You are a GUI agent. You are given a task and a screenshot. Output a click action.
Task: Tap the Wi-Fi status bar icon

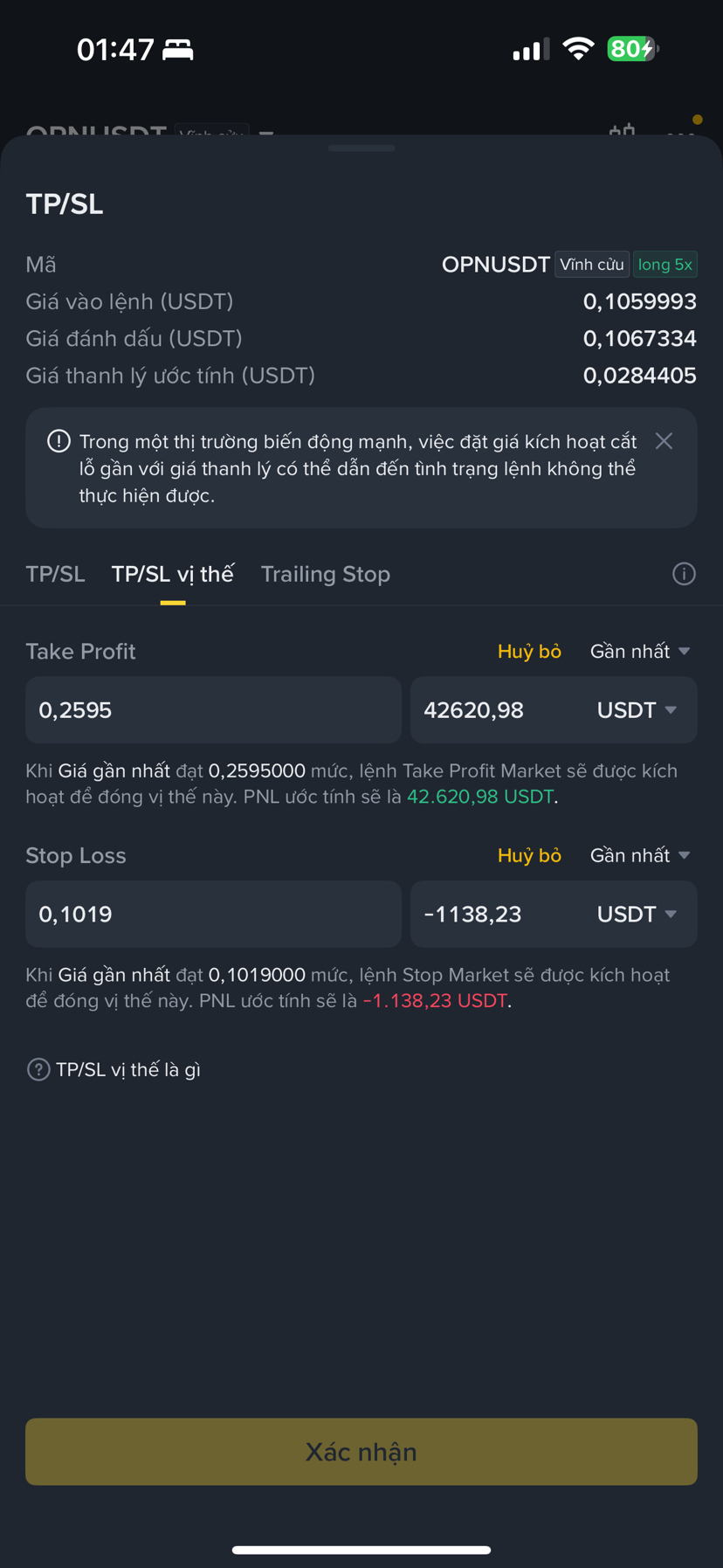click(577, 49)
